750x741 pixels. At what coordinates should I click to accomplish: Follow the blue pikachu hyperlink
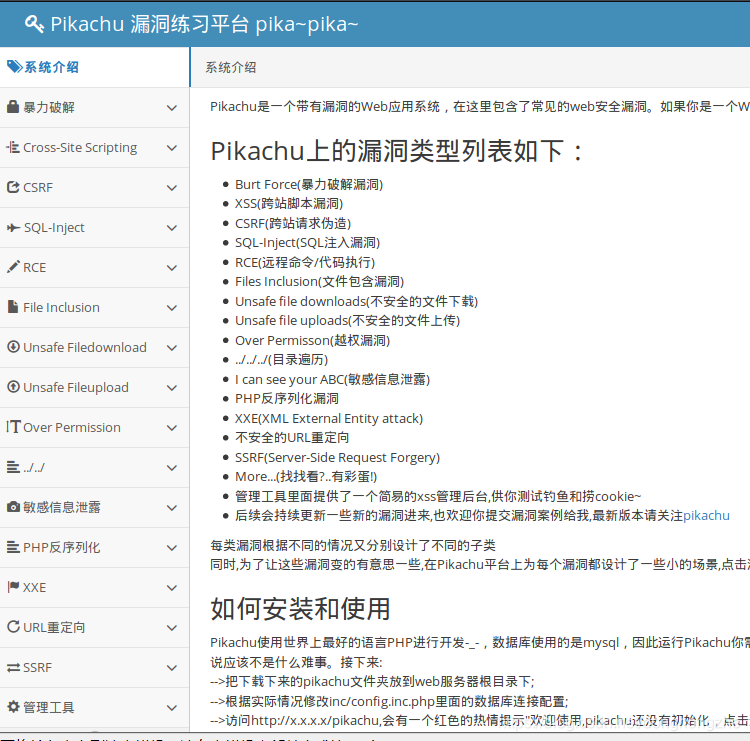(706, 516)
